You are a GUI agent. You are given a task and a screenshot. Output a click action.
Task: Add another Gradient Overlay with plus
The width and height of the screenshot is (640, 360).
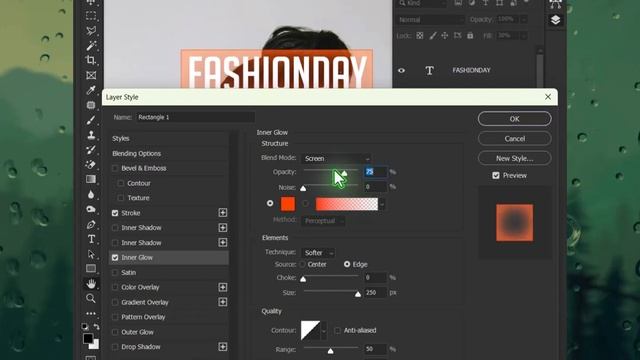pos(222,302)
